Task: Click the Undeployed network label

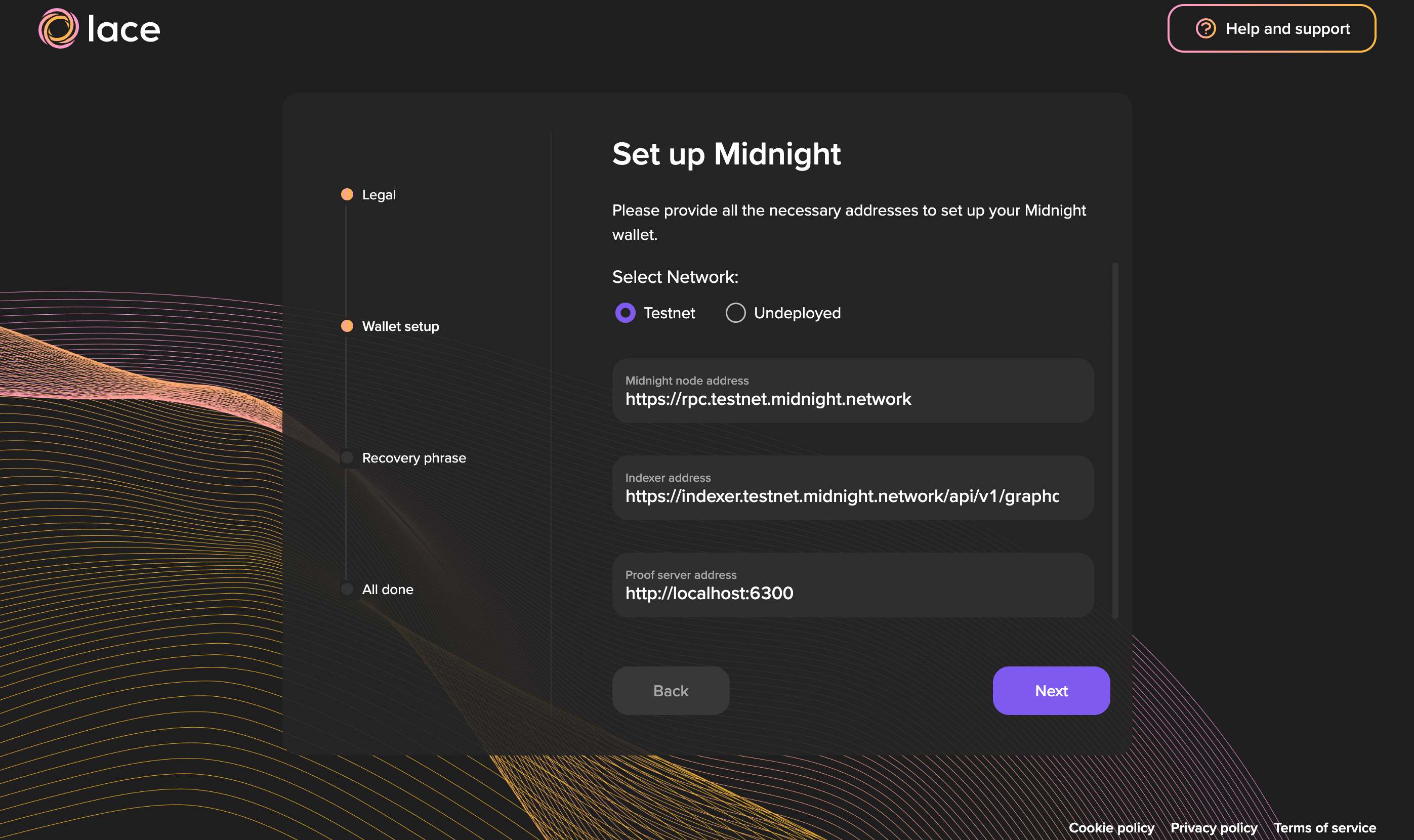Action: (x=797, y=313)
